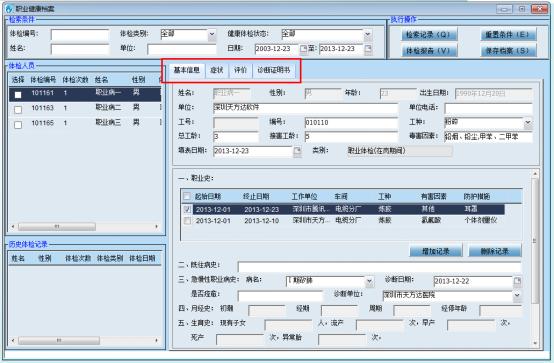Click into the 既往病史 text field

[379, 266]
